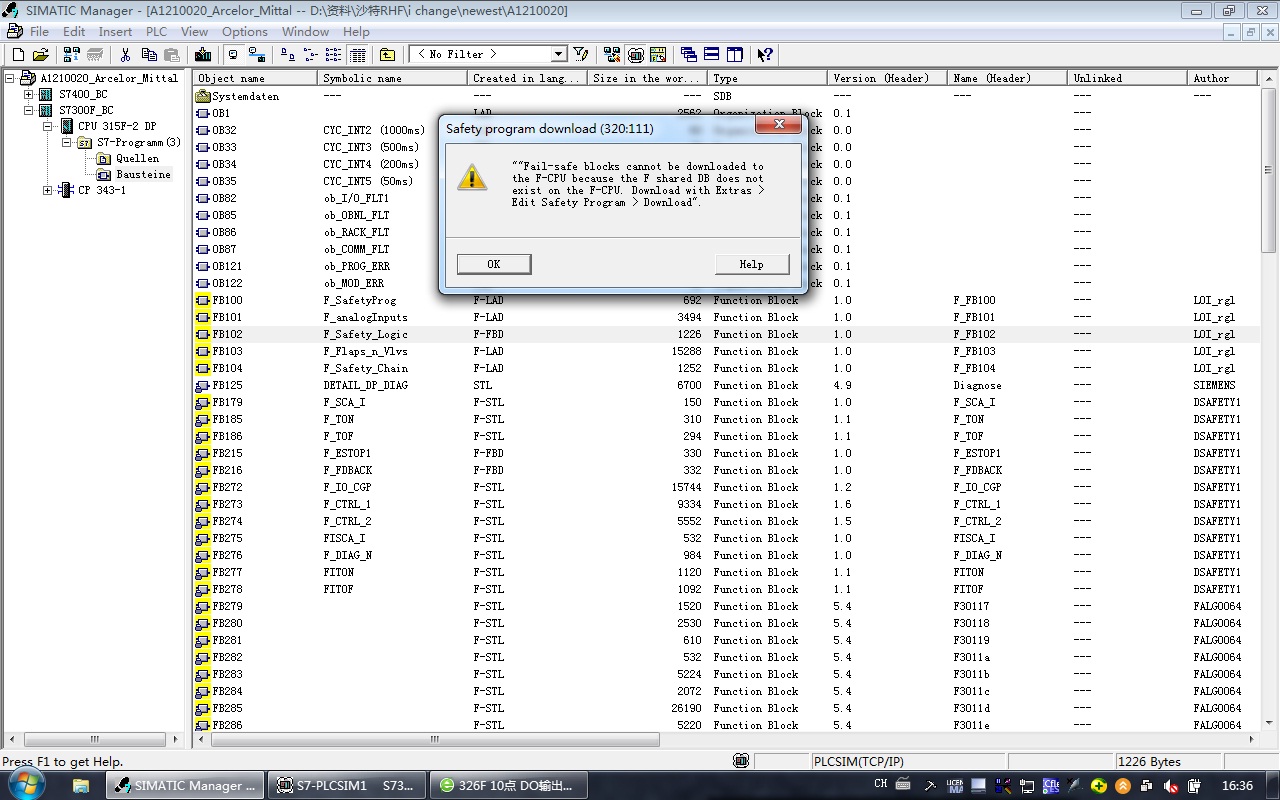
Task: Open project using the folder toolbar icon
Action: pyautogui.click(x=40, y=54)
